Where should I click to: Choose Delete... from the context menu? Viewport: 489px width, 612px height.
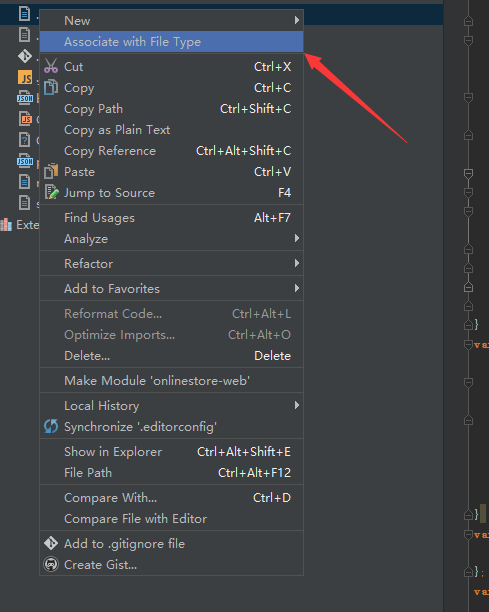click(171, 356)
